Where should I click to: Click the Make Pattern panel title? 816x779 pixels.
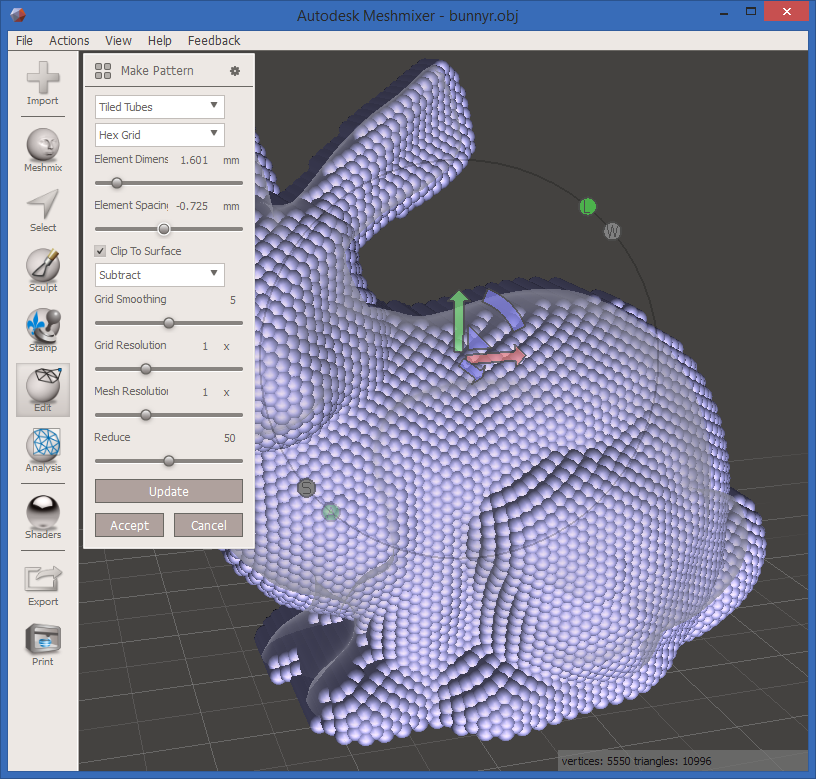[x=157, y=71]
